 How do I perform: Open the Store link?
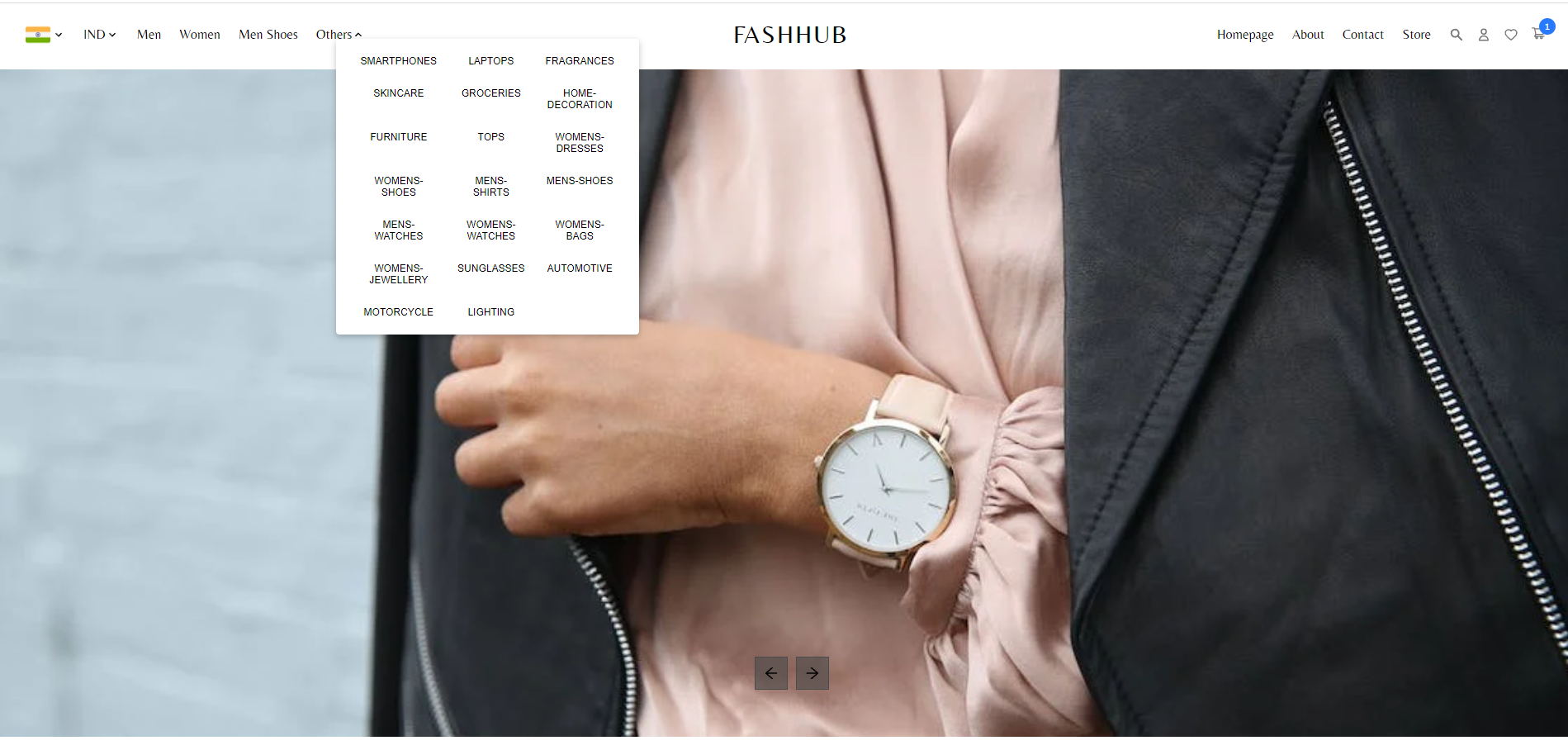tap(1416, 35)
